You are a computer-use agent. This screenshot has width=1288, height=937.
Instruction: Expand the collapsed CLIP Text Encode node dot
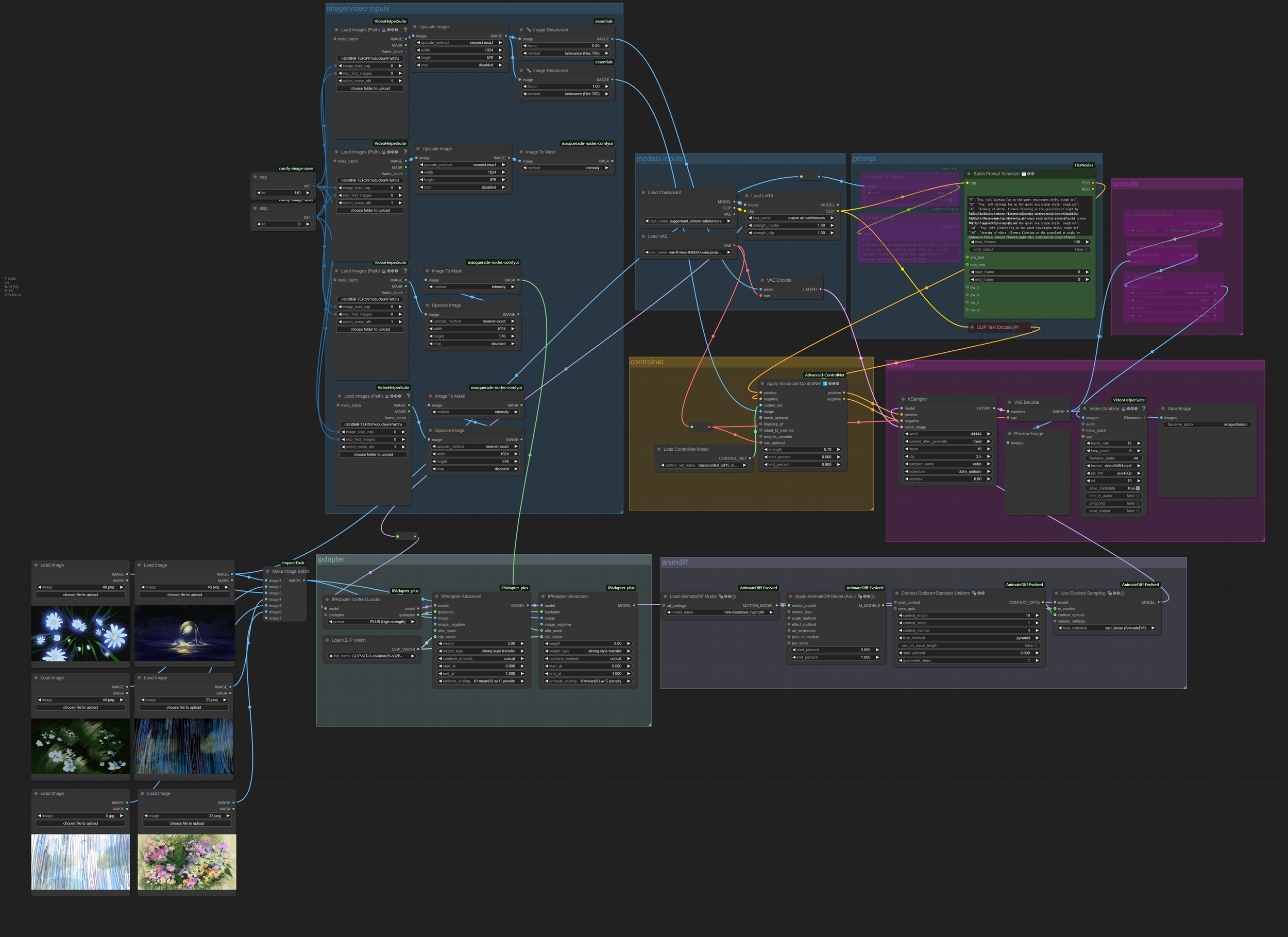tap(972, 327)
